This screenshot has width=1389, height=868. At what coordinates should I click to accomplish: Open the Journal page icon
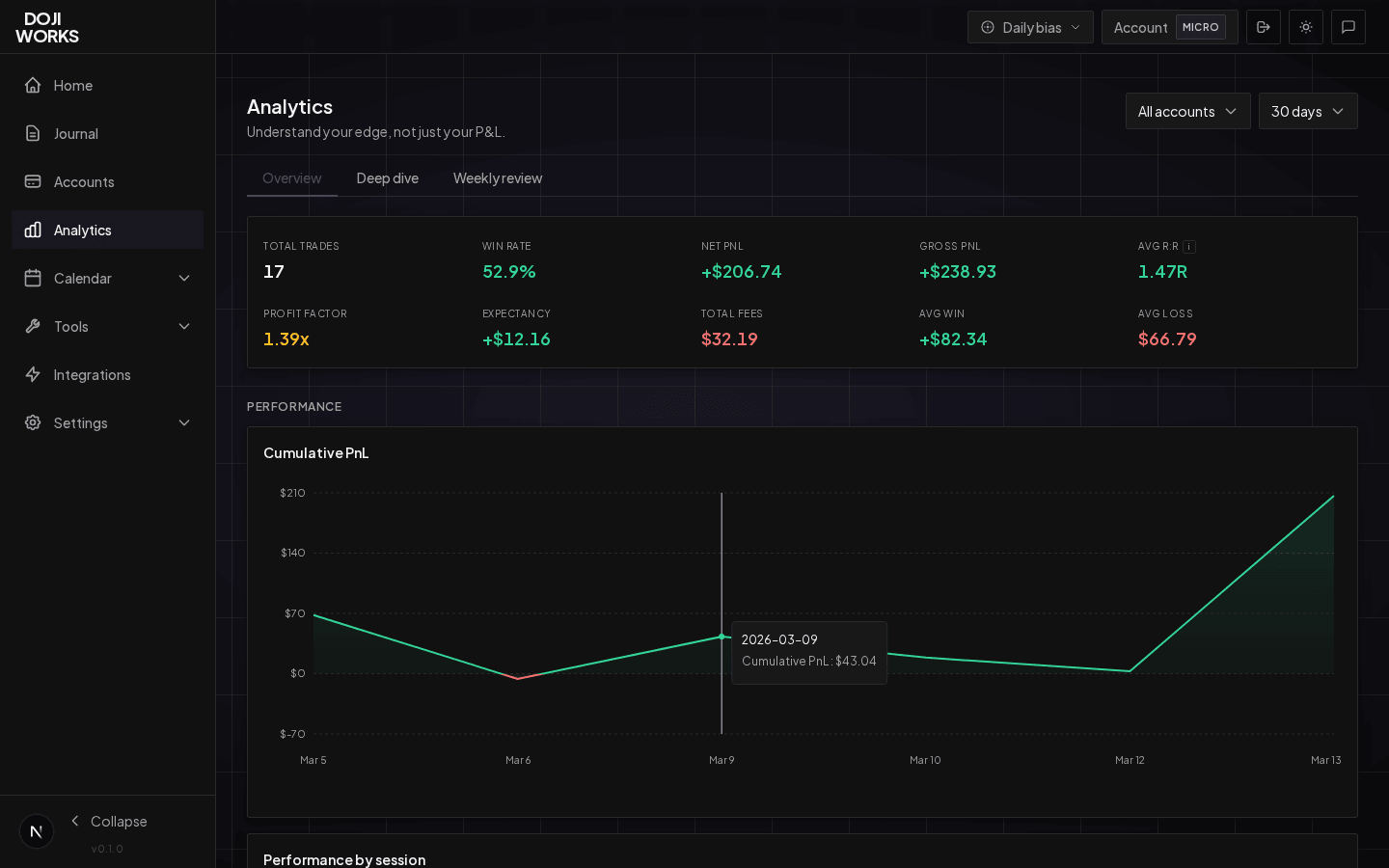tap(33, 133)
